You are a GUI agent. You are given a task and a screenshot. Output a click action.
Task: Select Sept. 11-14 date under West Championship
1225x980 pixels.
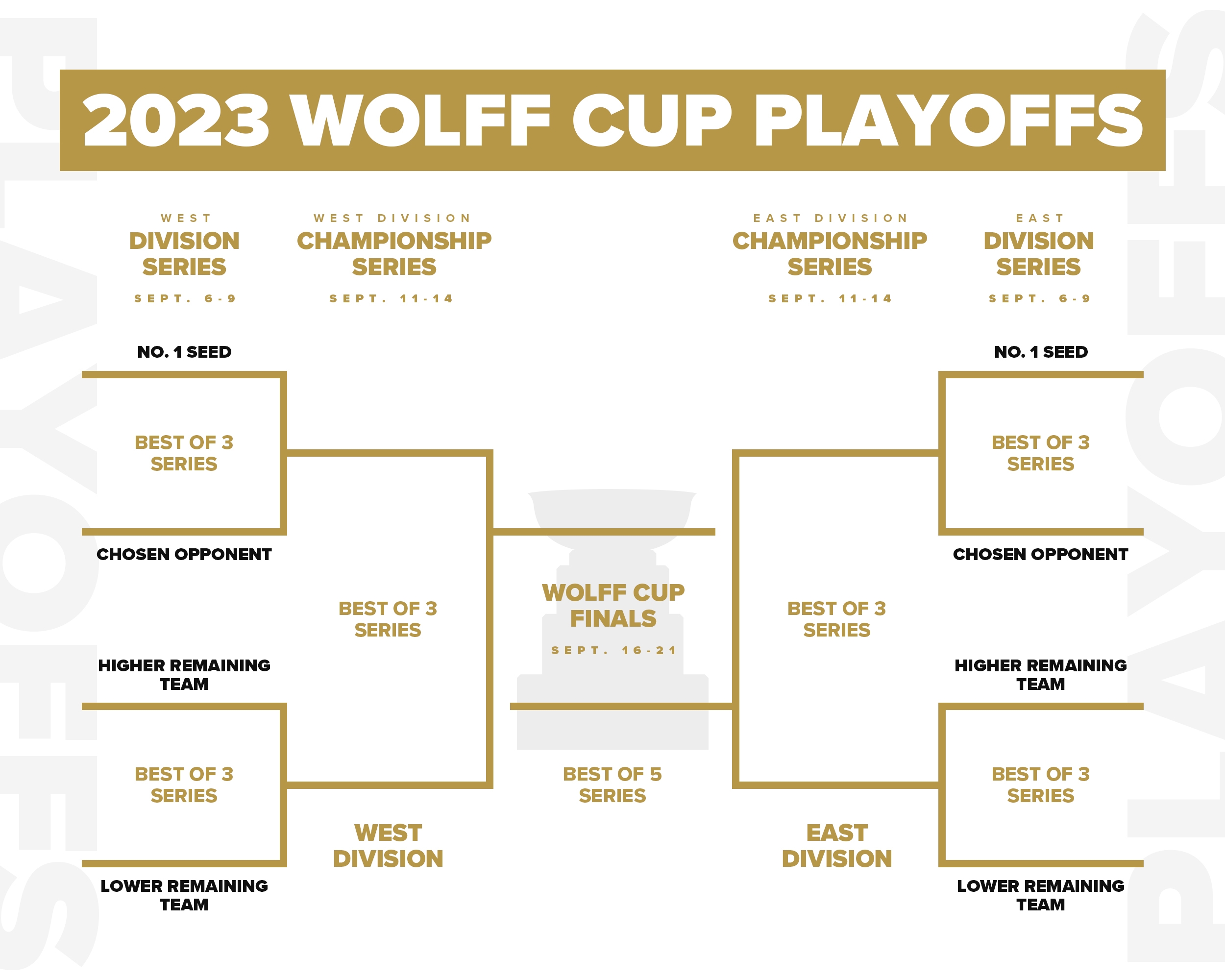[x=392, y=299]
